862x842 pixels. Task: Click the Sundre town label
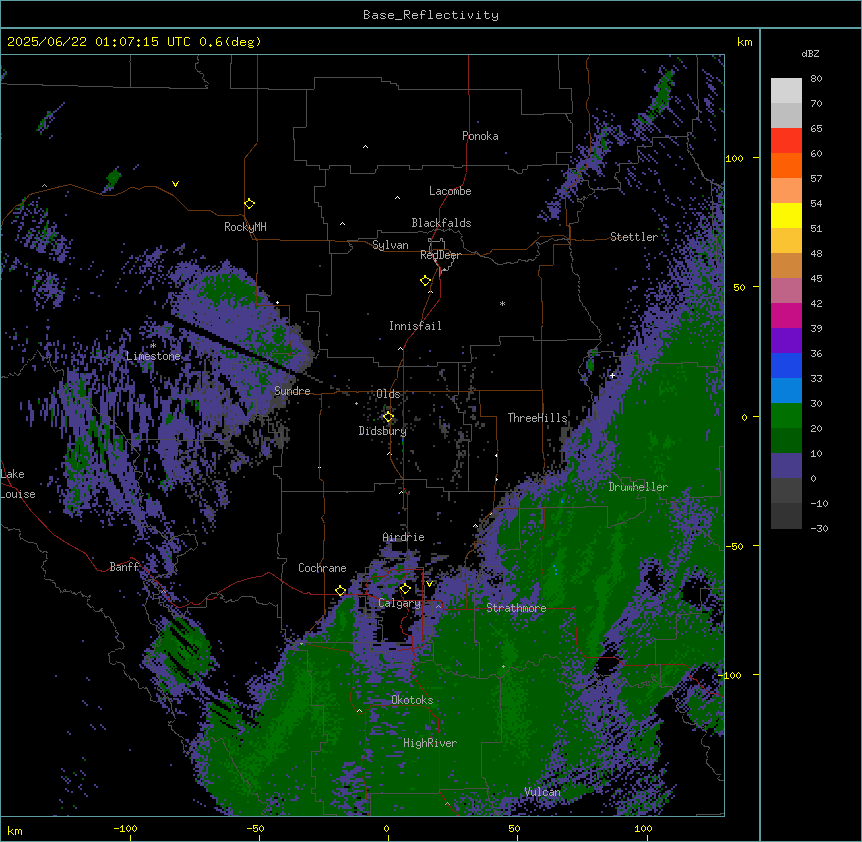[x=292, y=391]
